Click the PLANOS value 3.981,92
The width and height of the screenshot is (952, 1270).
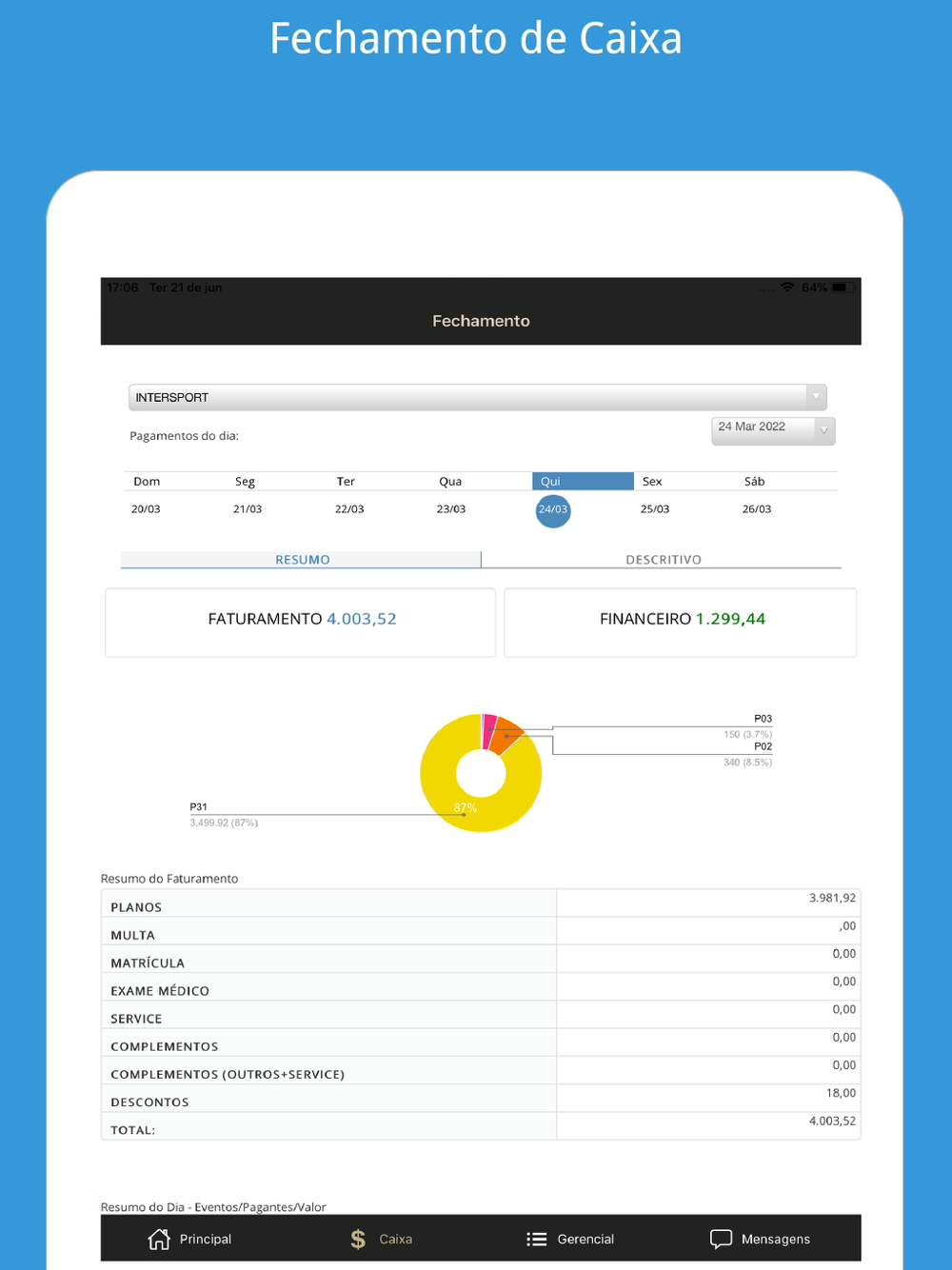click(832, 898)
